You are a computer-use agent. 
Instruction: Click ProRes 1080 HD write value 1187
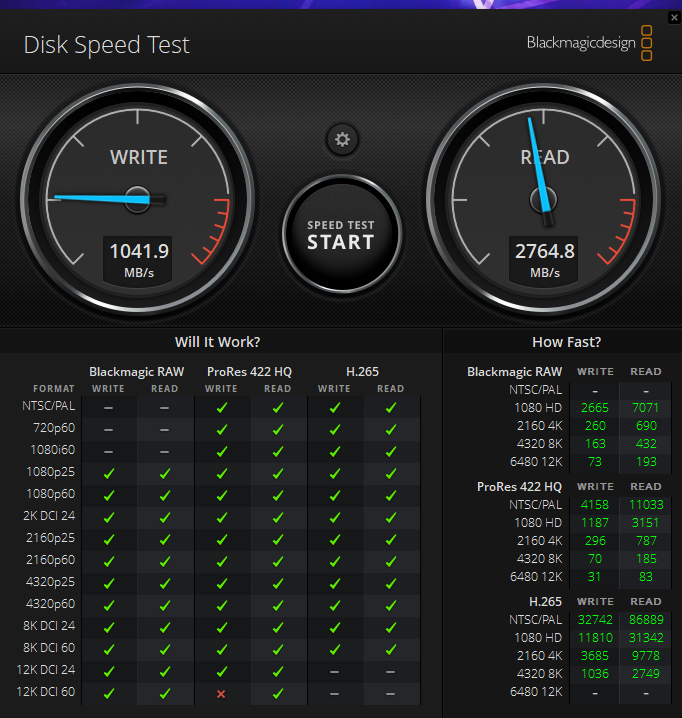click(595, 522)
